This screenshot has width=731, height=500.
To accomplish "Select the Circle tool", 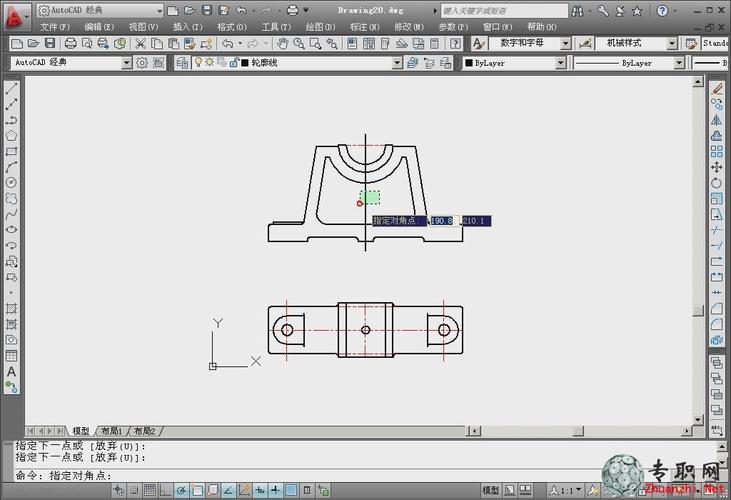I will tap(11, 183).
